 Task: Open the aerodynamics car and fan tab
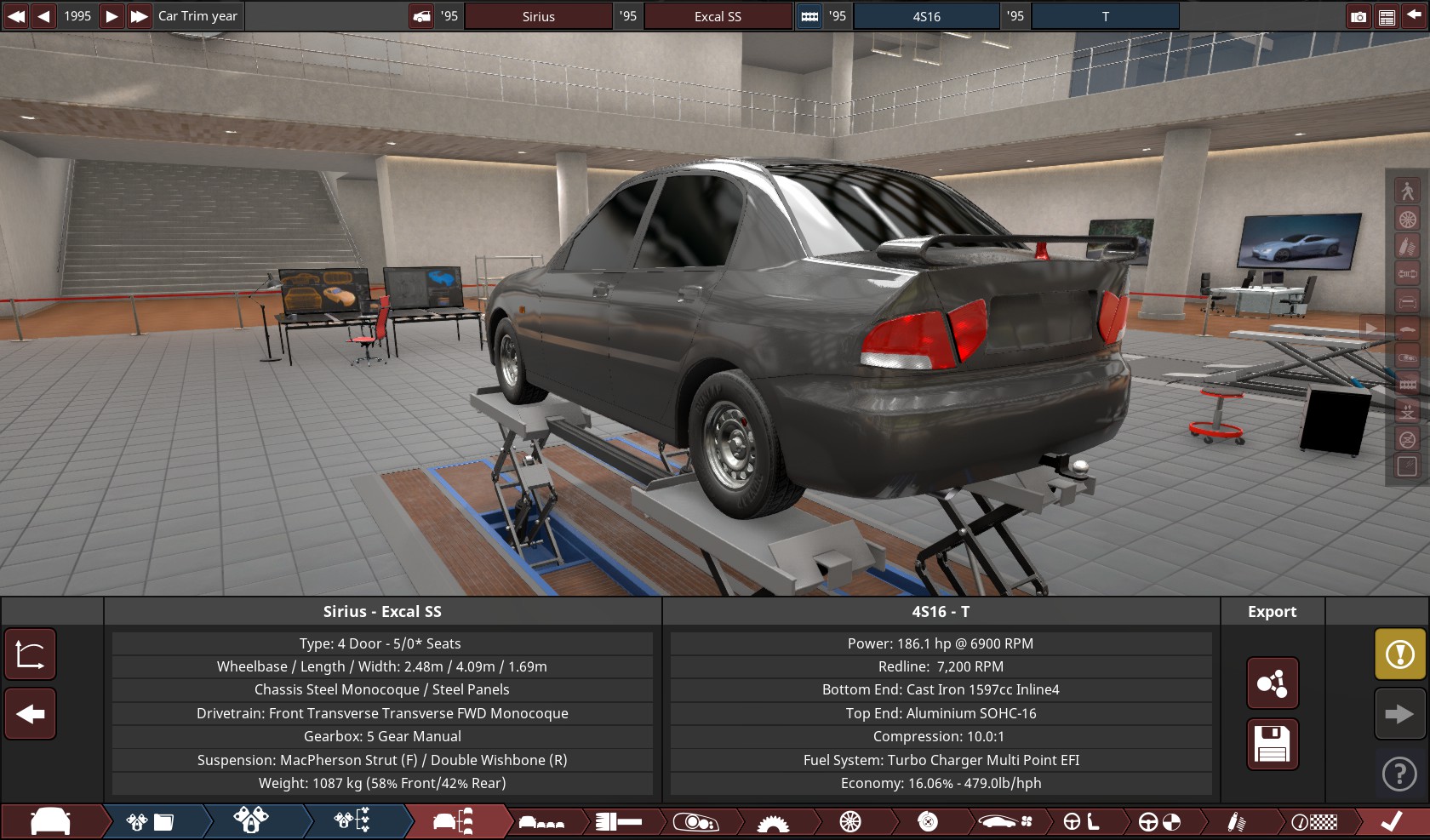tap(1005, 822)
